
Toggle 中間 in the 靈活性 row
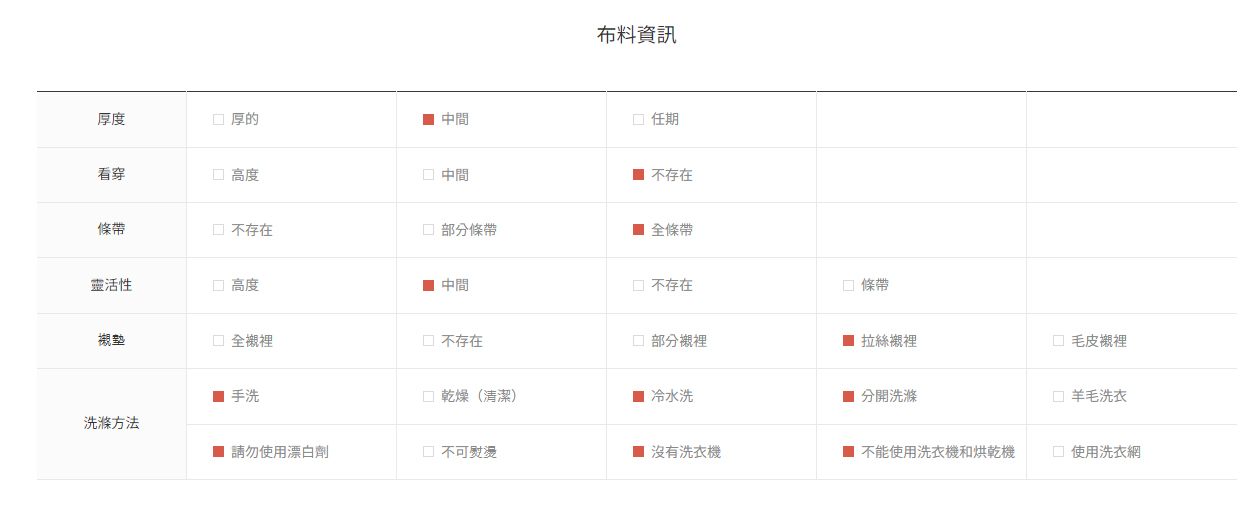[x=428, y=285]
